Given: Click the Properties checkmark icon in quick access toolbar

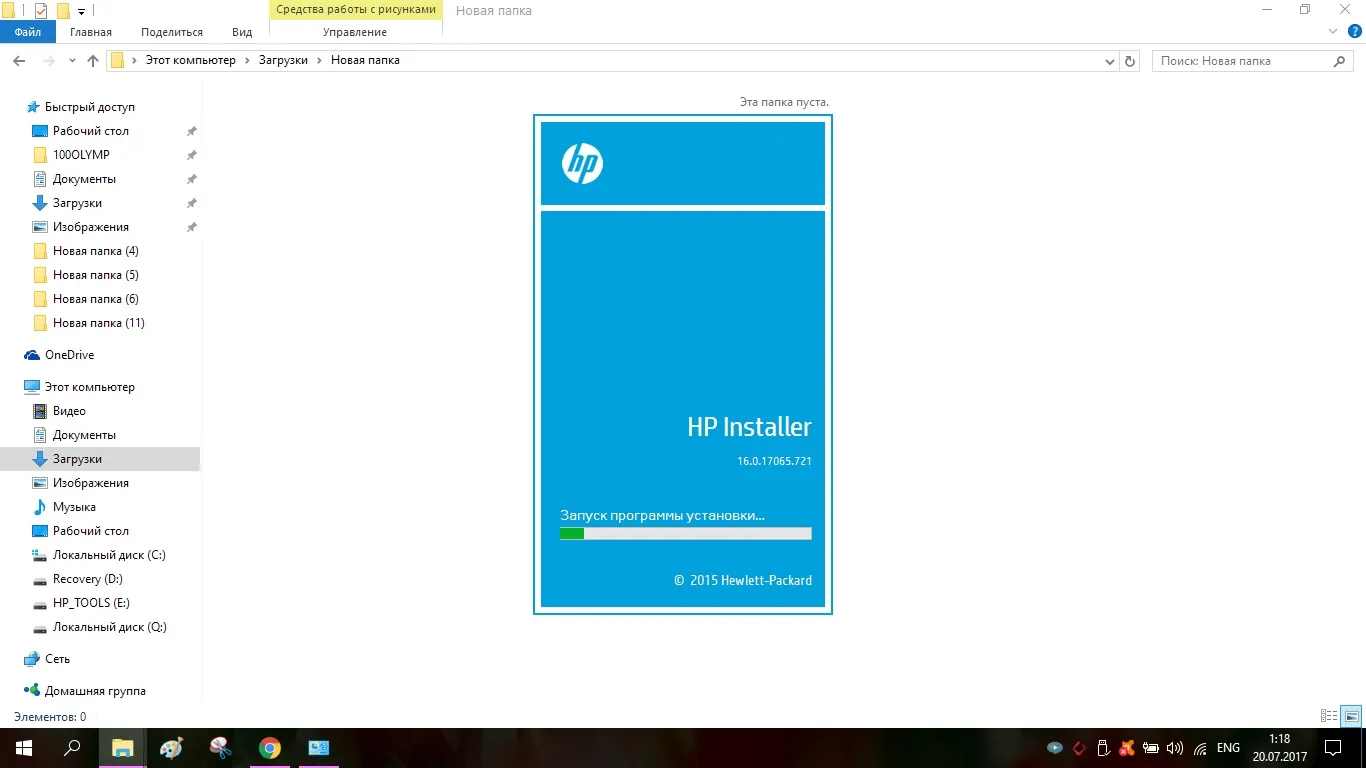Looking at the screenshot, I should coord(41,11).
